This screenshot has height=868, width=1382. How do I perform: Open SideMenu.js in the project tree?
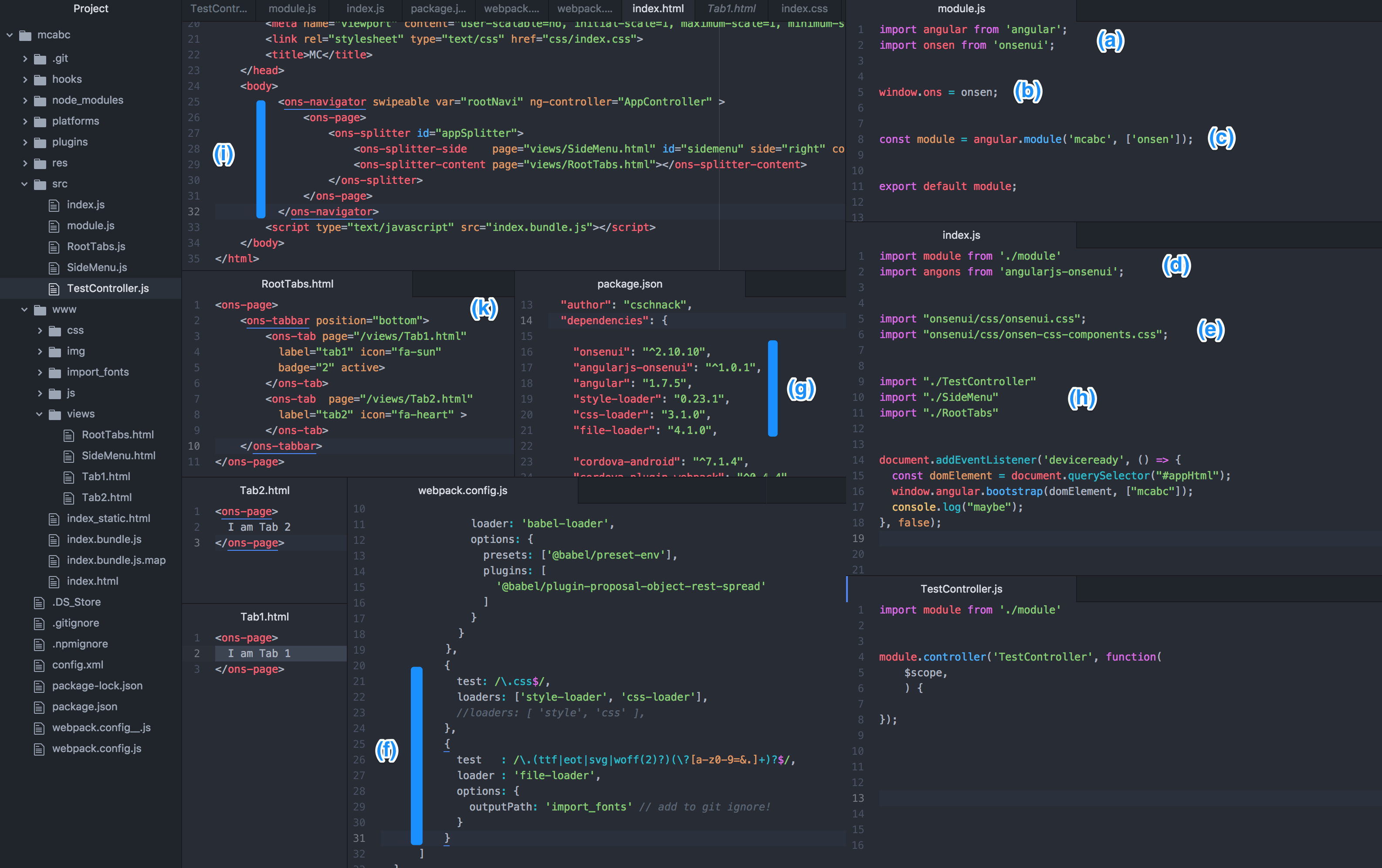[x=96, y=268]
